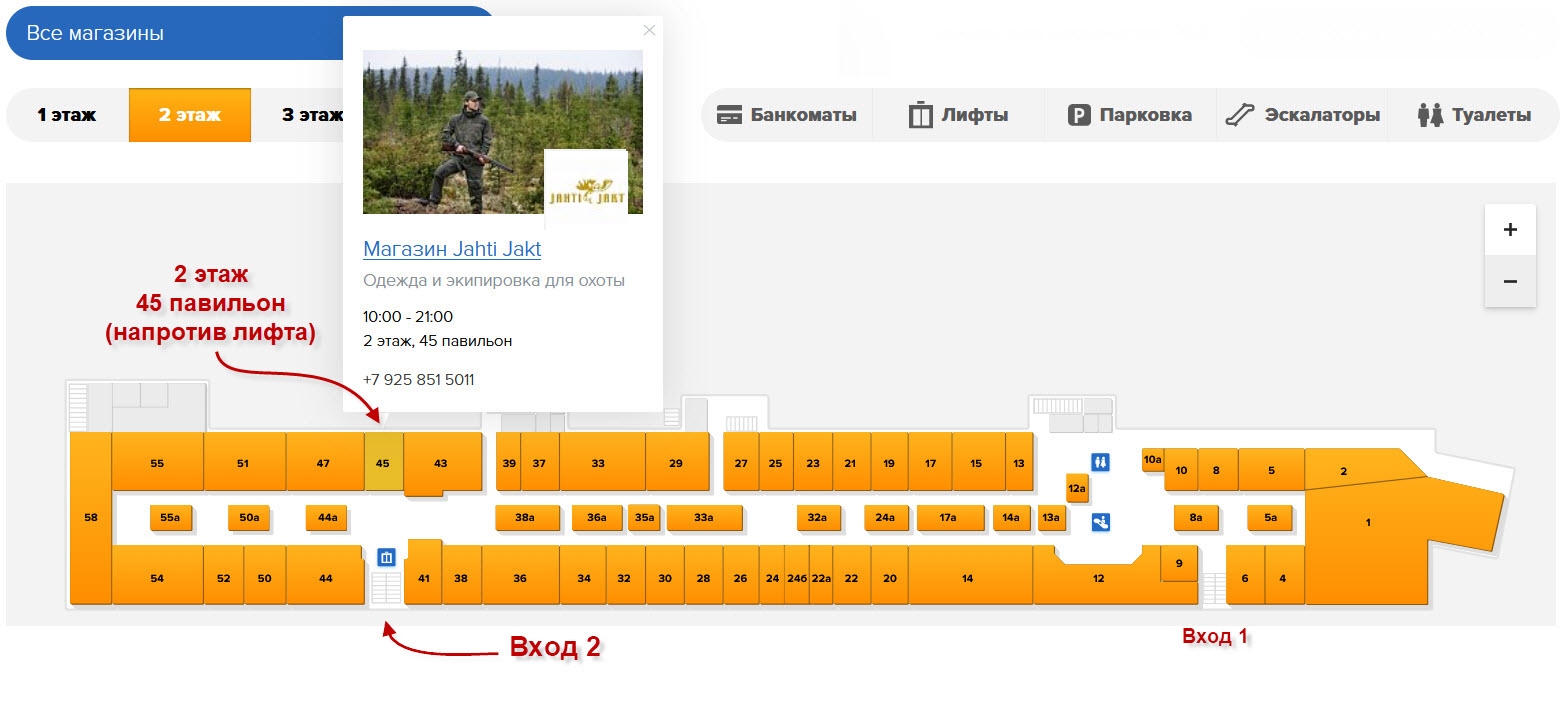Toggle the Парковка filter

[1130, 115]
